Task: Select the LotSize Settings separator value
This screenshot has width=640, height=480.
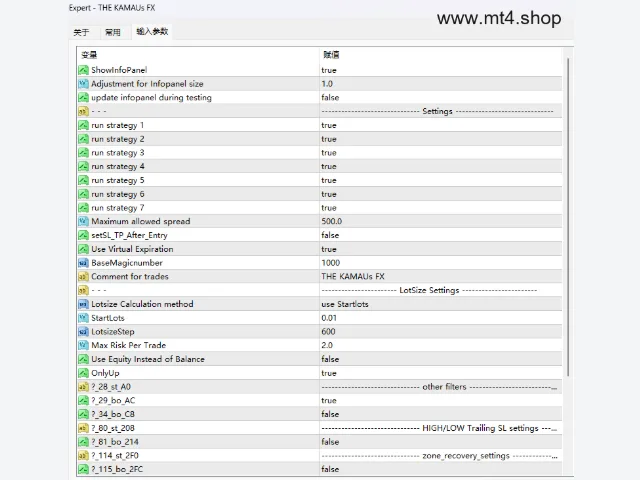Action: tap(429, 290)
